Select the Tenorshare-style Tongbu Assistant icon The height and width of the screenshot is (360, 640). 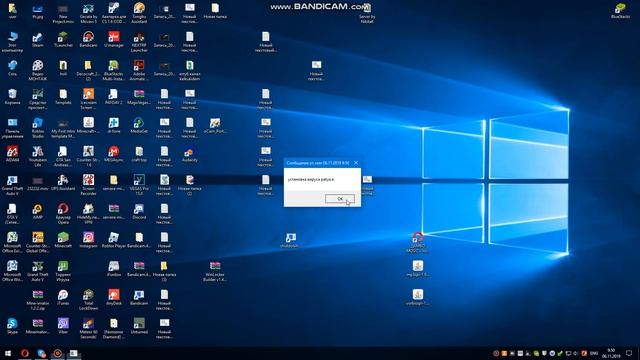(x=139, y=13)
